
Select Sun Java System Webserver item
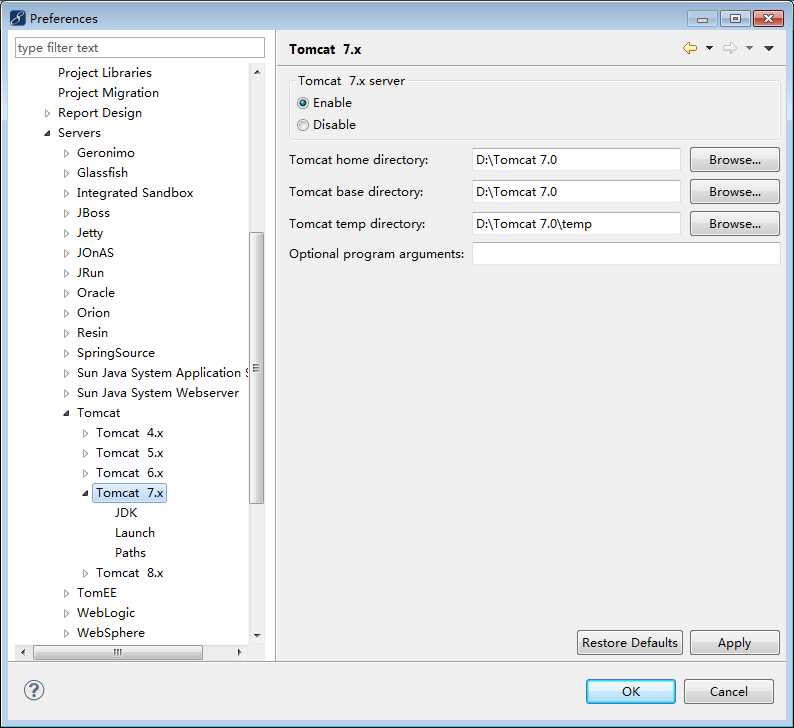click(x=157, y=393)
